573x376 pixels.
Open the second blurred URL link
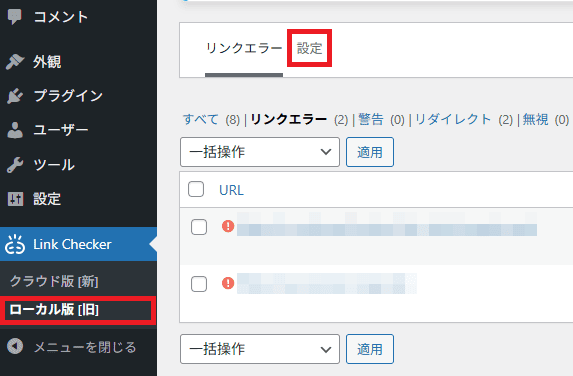[327, 283]
